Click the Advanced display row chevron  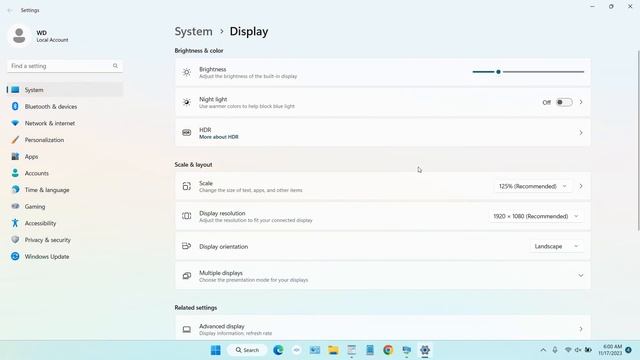(x=581, y=329)
